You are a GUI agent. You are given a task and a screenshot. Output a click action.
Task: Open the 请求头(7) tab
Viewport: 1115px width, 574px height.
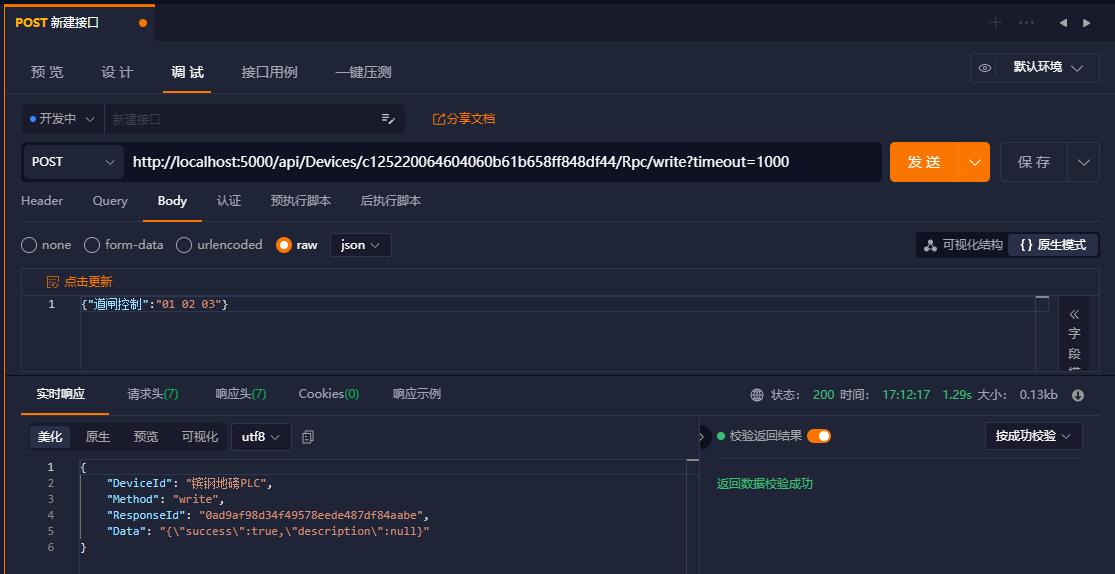(153, 394)
